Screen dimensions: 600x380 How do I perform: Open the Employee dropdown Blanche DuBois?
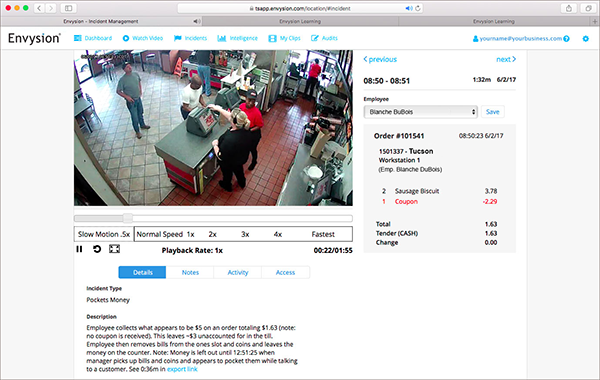421,112
